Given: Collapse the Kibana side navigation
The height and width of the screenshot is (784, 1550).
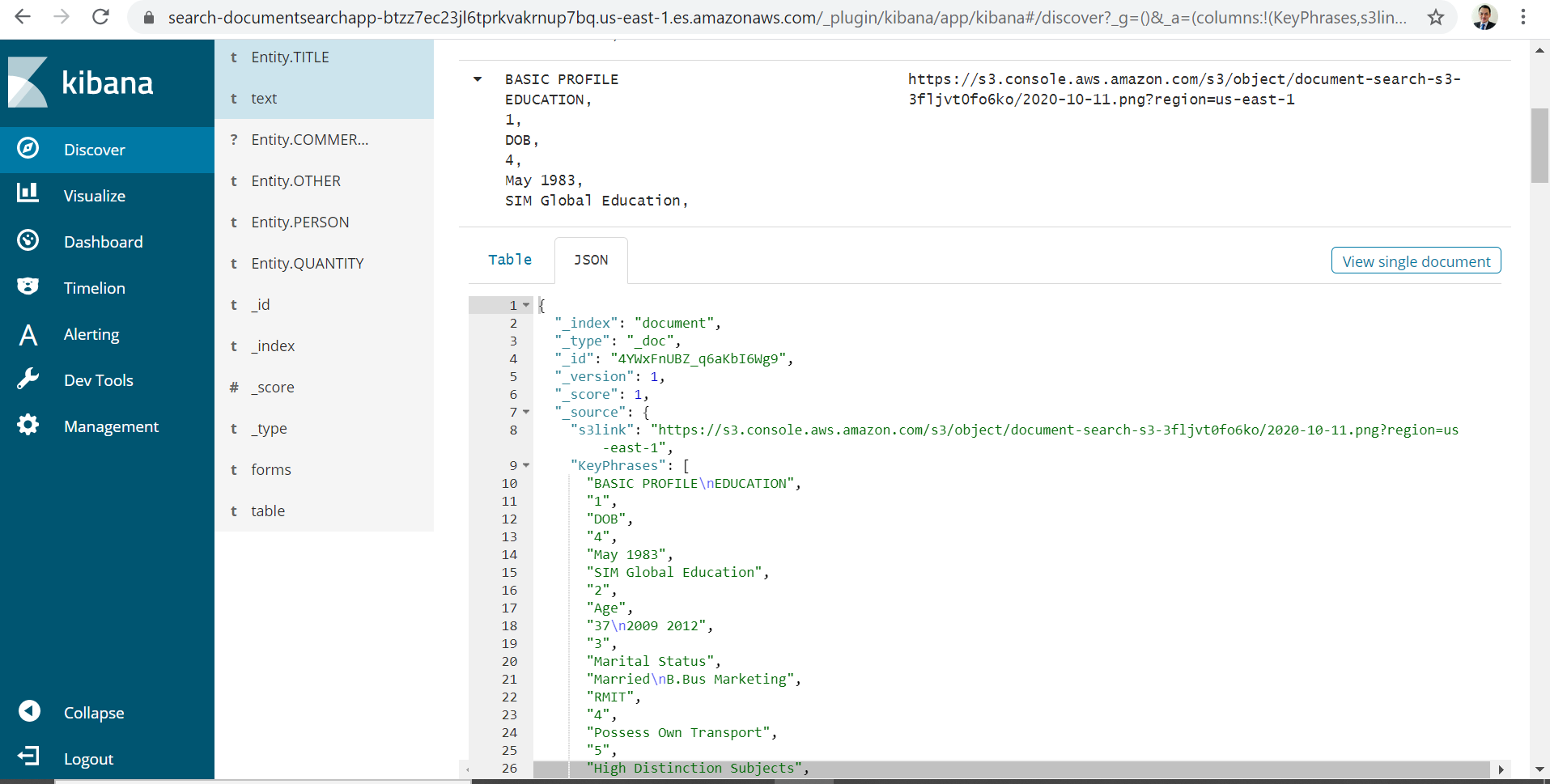Looking at the screenshot, I should click(29, 712).
